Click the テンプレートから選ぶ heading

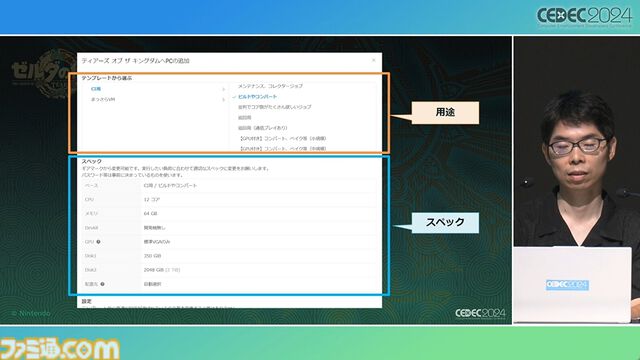[107, 78]
